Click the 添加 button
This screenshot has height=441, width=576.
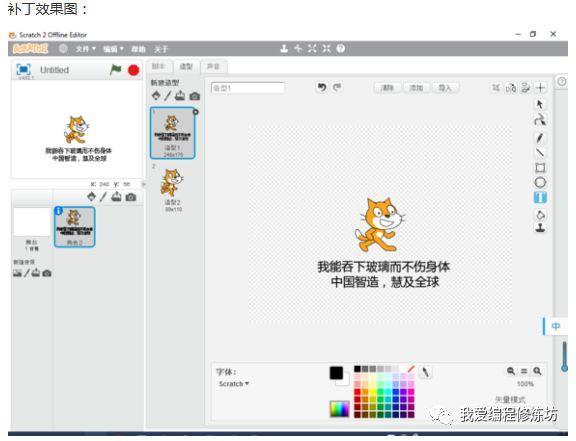coord(416,88)
